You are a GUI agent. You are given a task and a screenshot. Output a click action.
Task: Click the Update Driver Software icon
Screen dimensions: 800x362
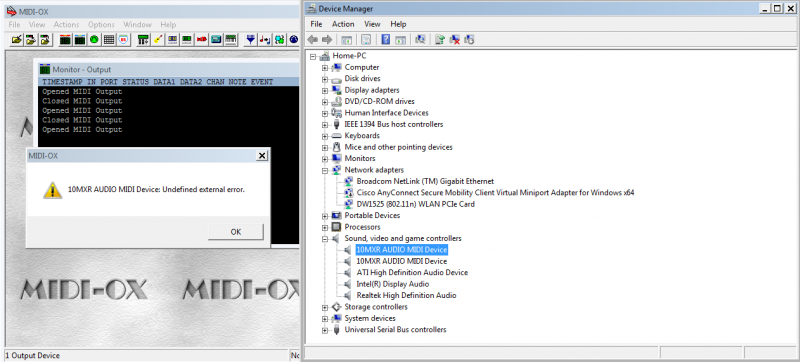coord(440,39)
